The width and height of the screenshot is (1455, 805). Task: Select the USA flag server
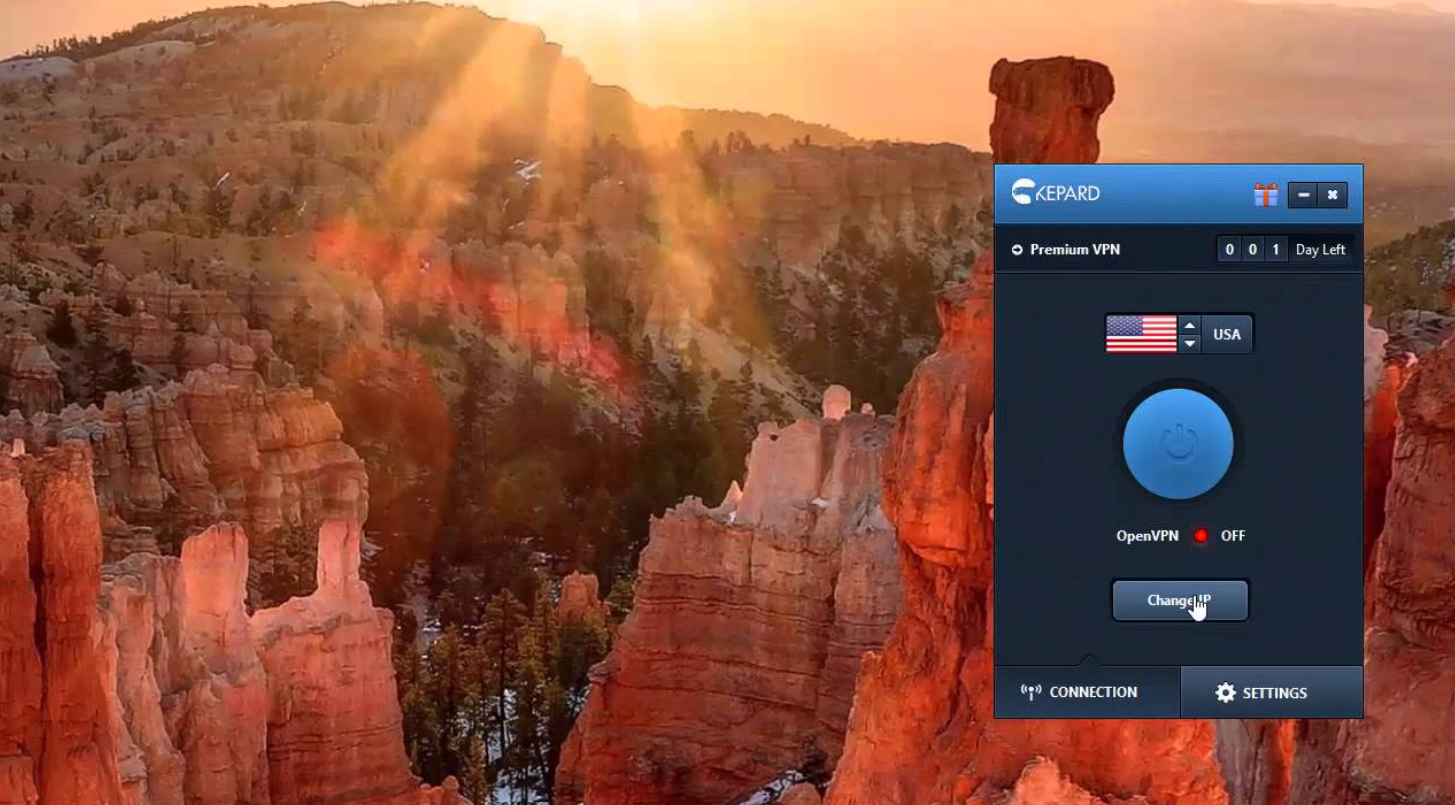[1141, 334]
